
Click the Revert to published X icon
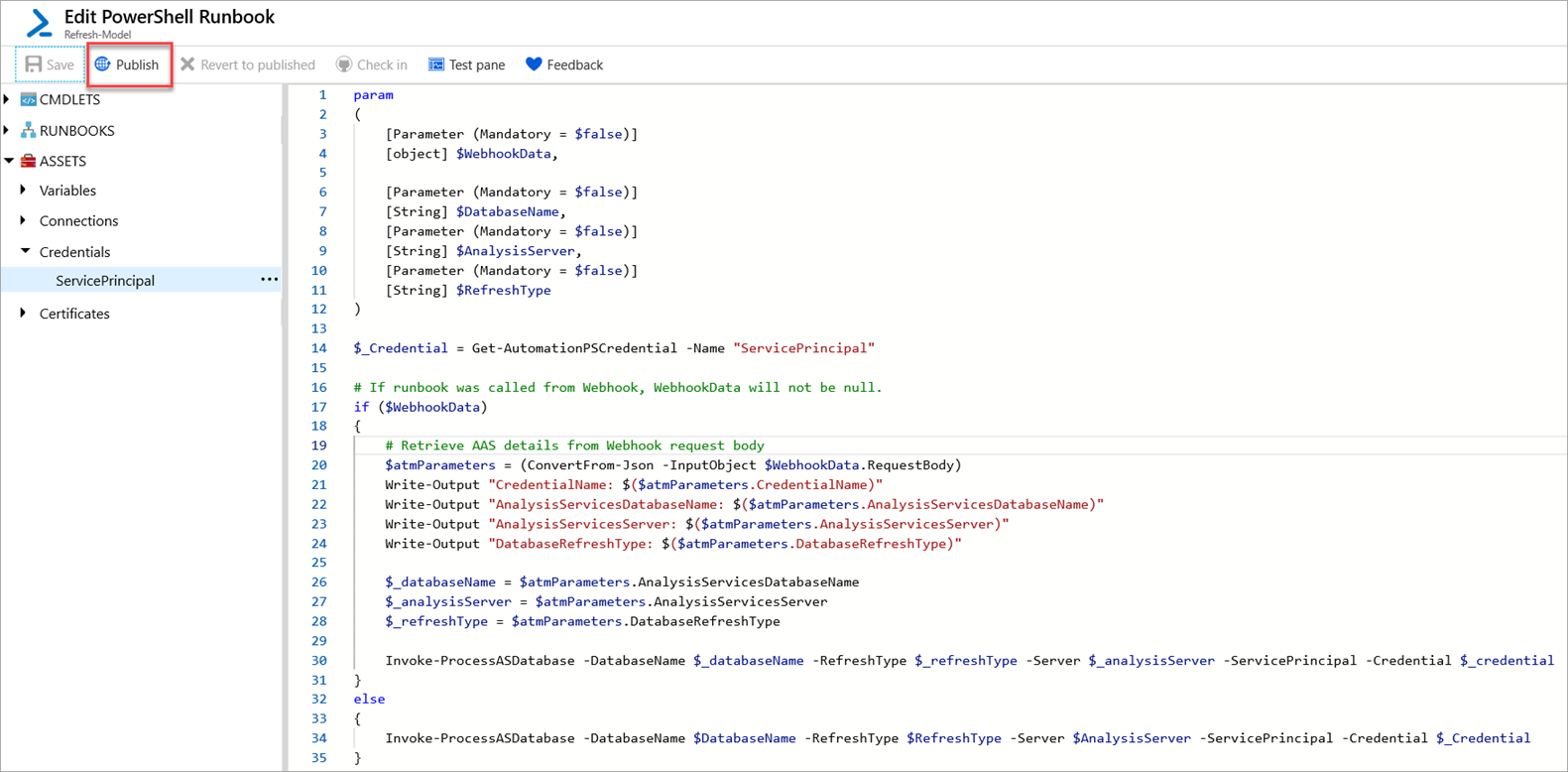click(x=187, y=64)
